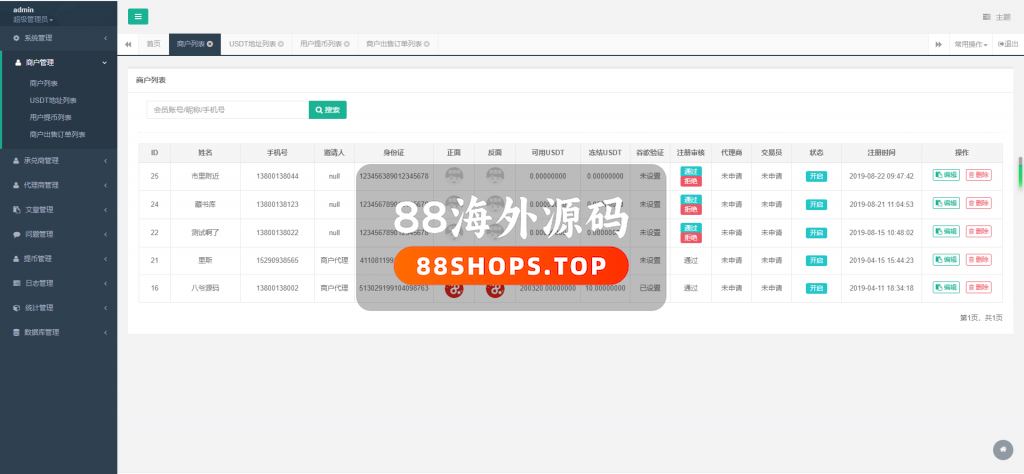Close the USDT地址列表 tab via X icon
This screenshot has height=474, width=1024.
click(281, 44)
